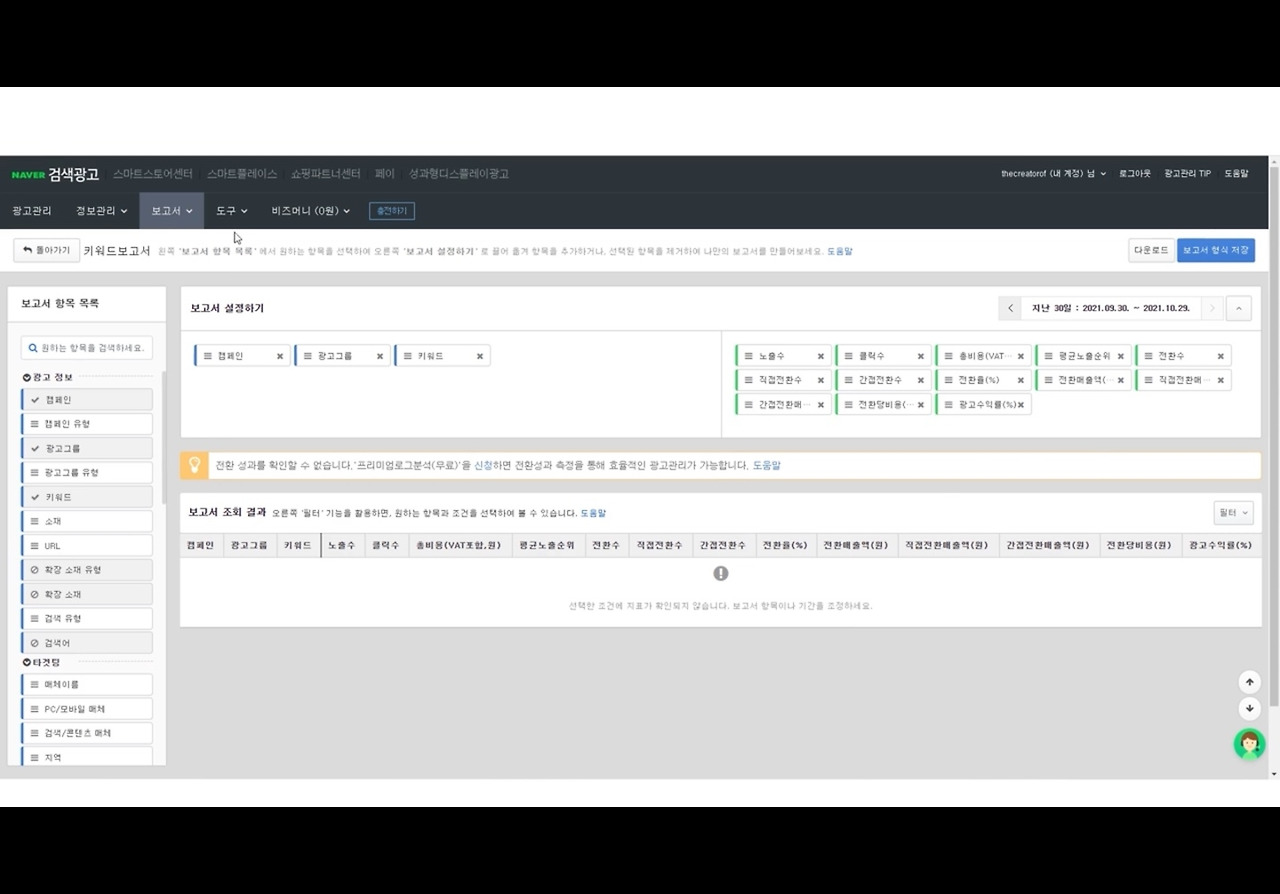Screen dimensions: 1280x894
Task: Remove the 캠페인 chip from report settings
Action: click(x=280, y=356)
